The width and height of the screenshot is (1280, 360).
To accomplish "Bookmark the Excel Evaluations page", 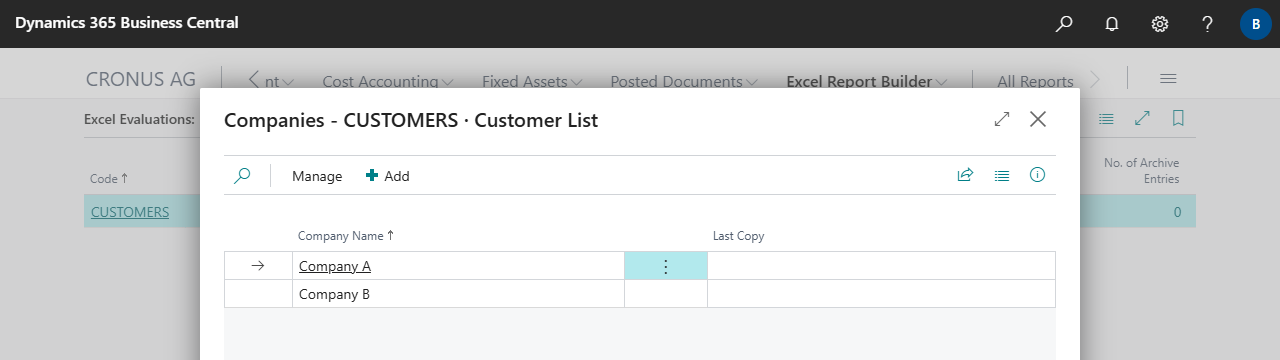I will pos(1178,118).
